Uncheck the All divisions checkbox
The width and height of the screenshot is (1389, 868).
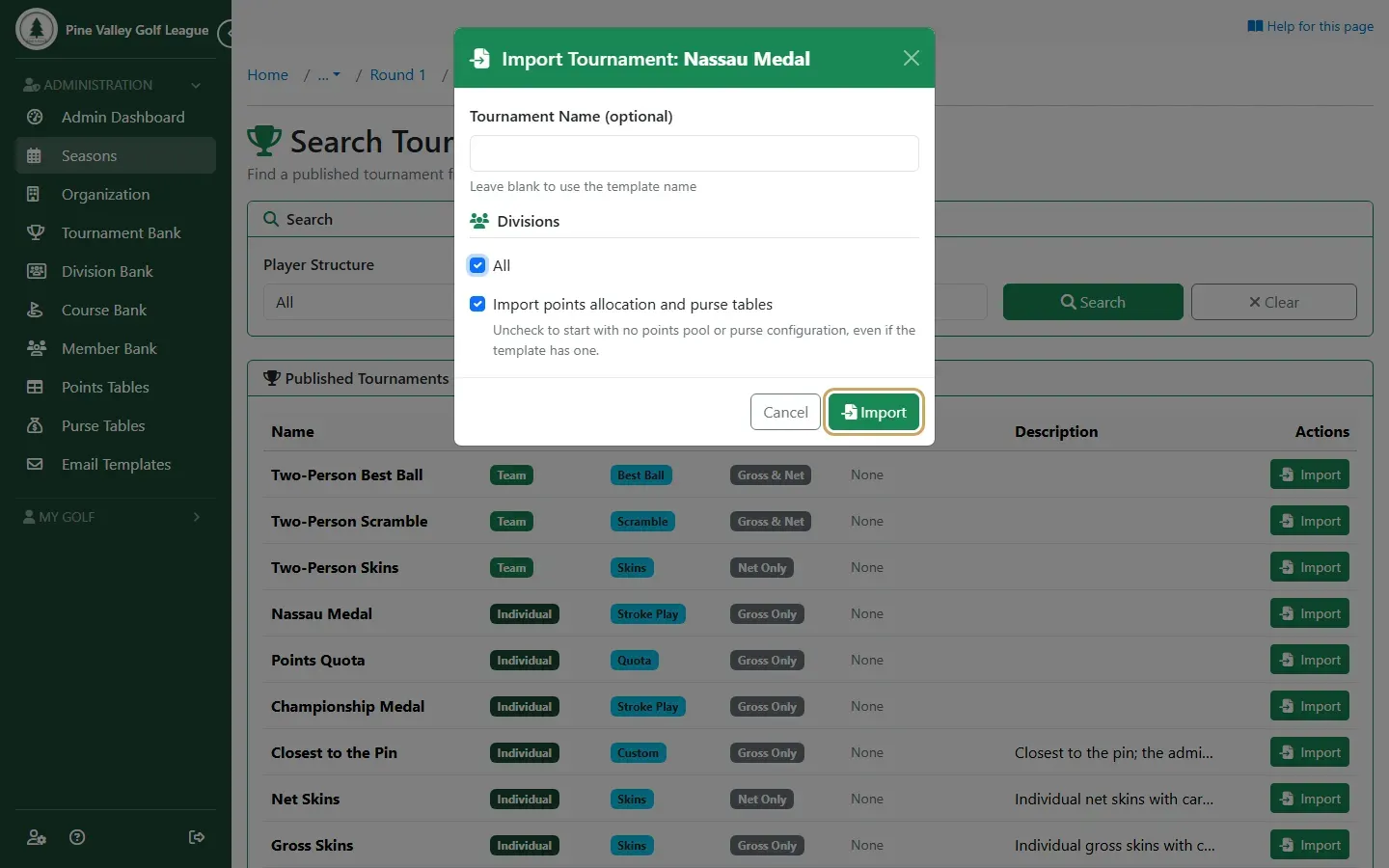(477, 265)
